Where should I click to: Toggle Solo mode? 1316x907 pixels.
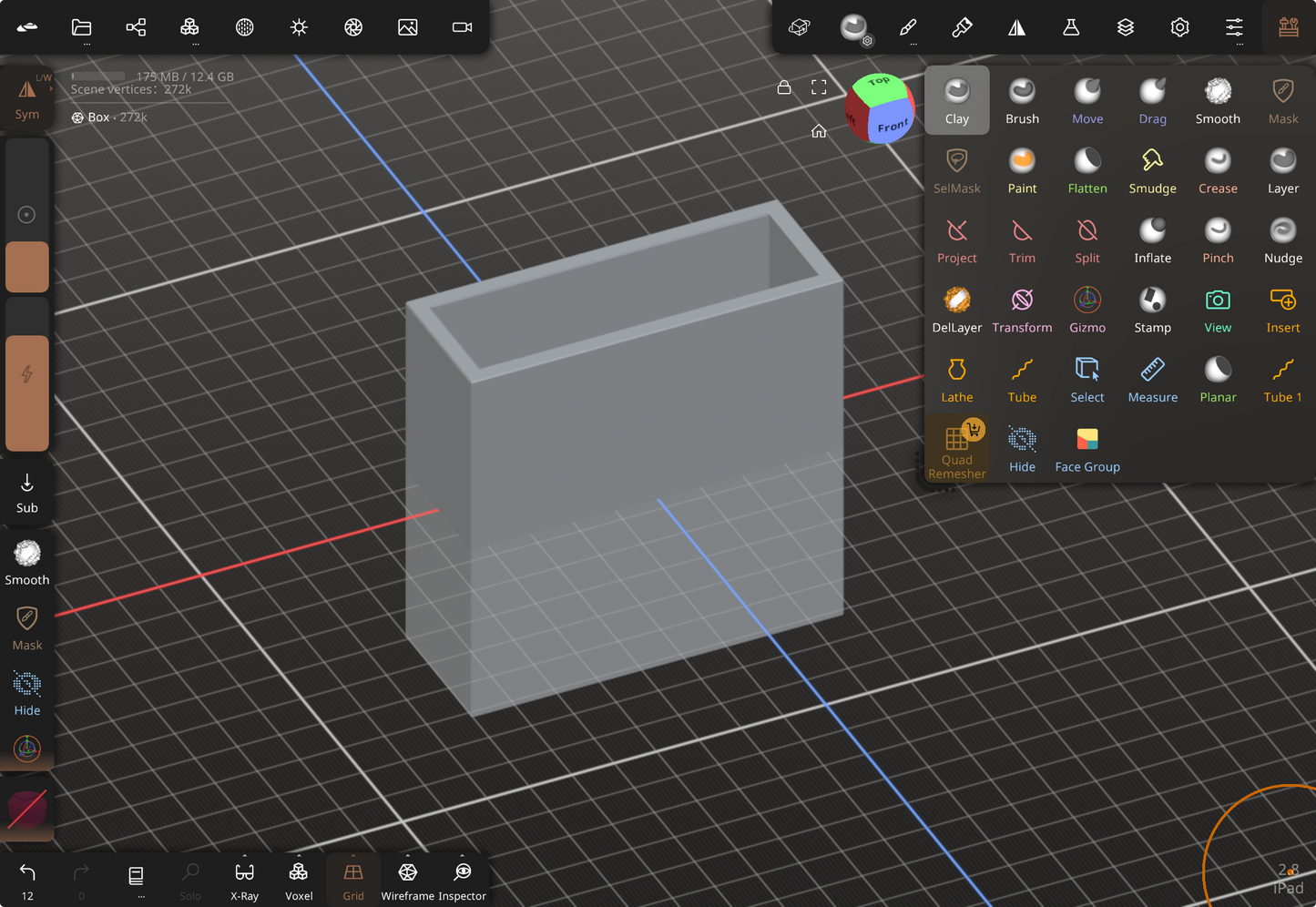tap(190, 881)
